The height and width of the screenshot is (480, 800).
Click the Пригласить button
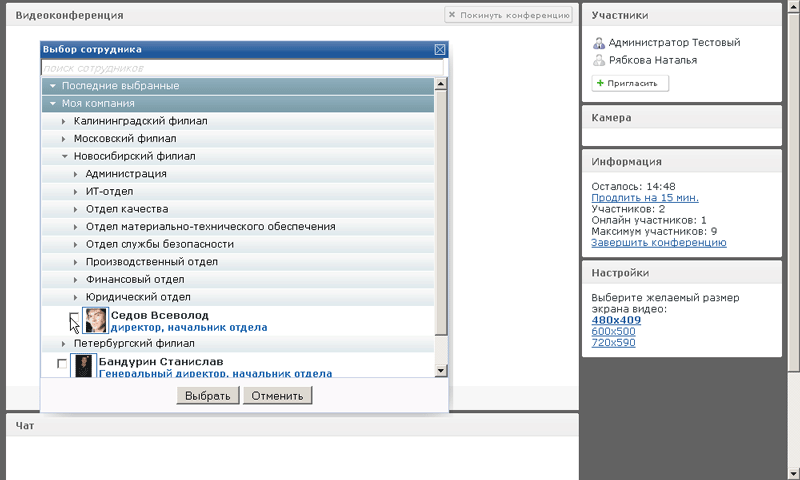[630, 83]
